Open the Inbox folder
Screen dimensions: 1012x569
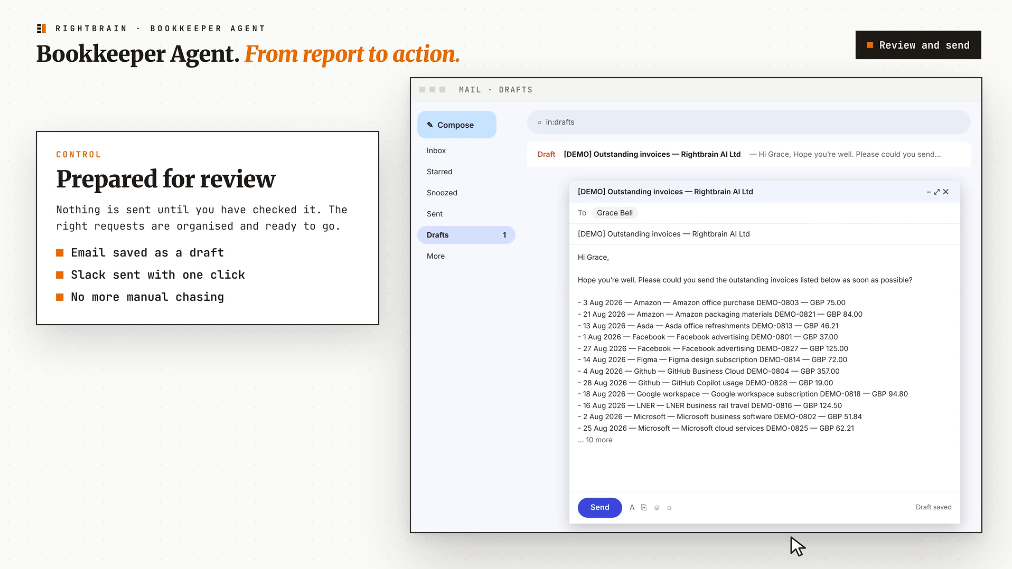point(436,150)
